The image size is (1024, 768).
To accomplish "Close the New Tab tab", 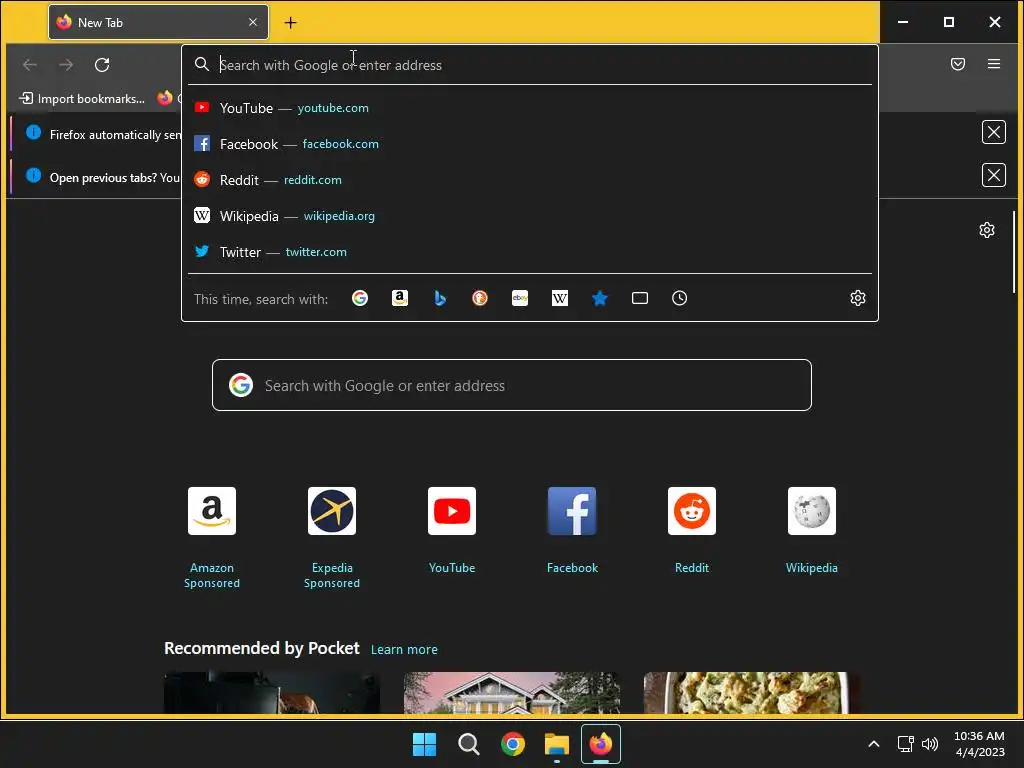I will click(253, 22).
